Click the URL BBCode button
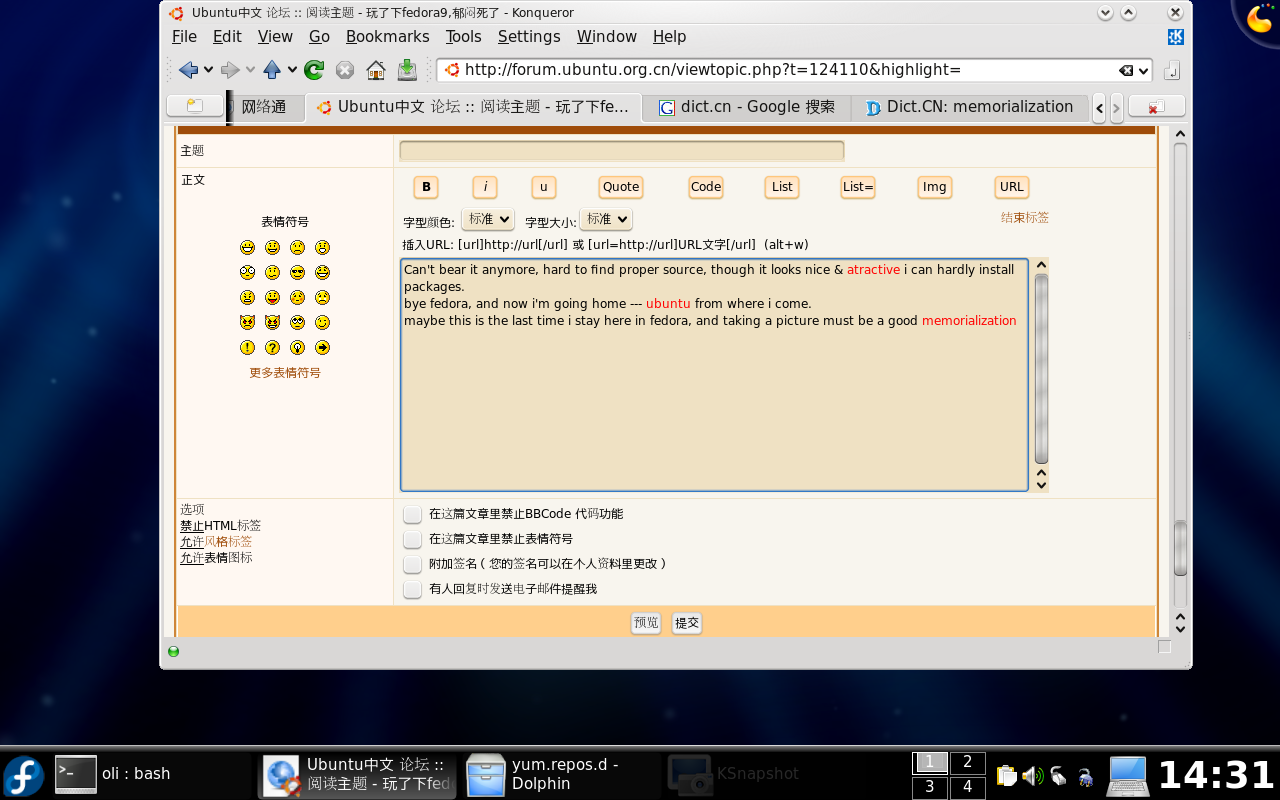The image size is (1280, 800). coord(1012,187)
